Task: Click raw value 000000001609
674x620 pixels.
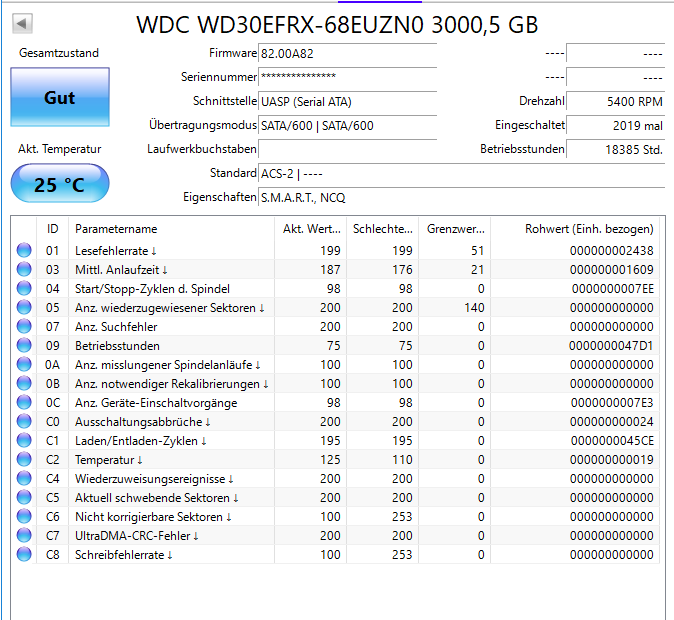Action: click(611, 270)
